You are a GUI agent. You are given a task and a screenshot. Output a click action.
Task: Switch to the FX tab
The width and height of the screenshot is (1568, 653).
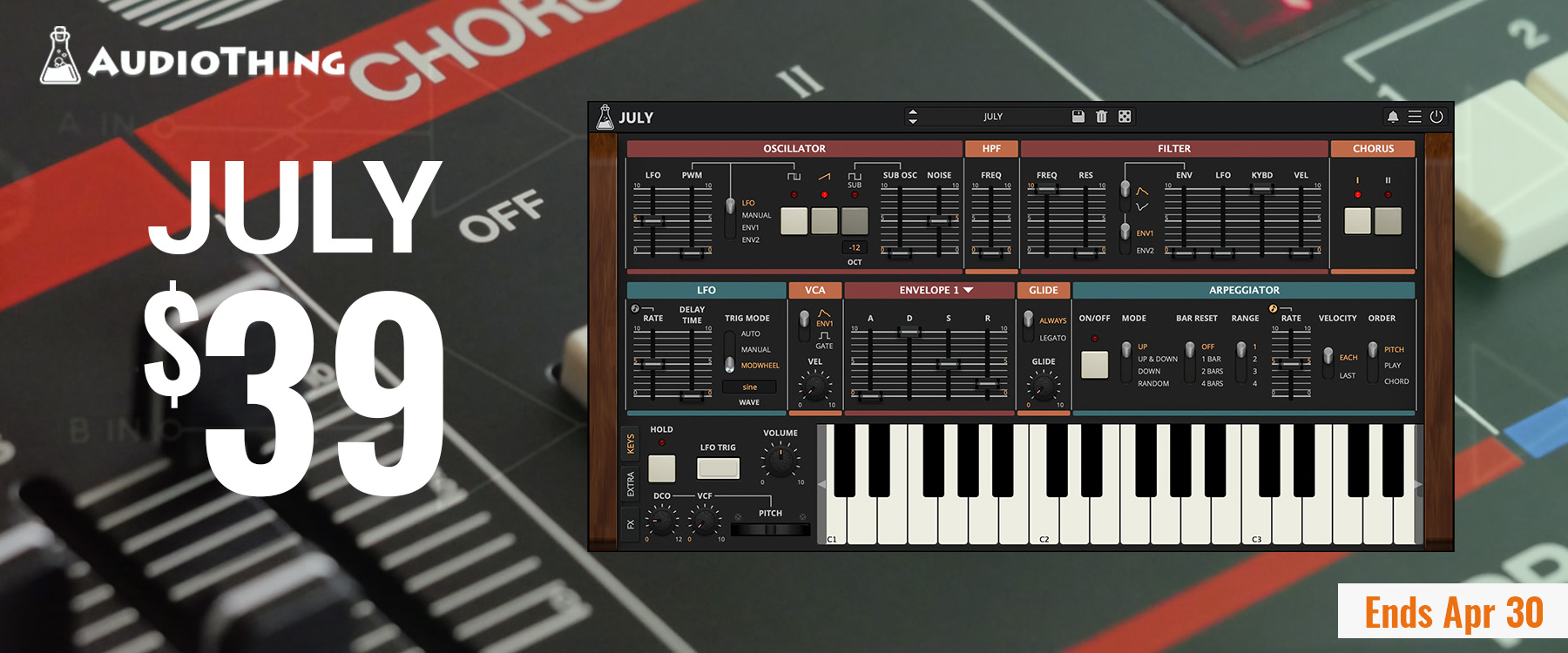click(631, 524)
